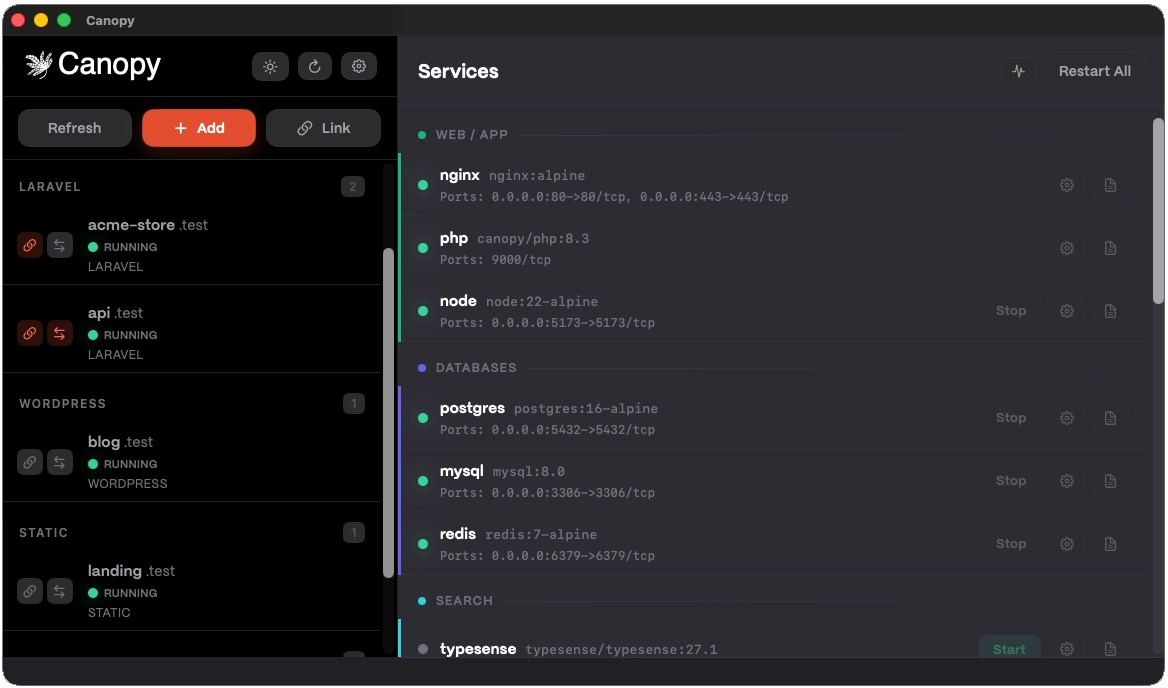Toggle link icon for api.test
Image resolution: width=1168 pixels, height=688 pixels.
coord(30,333)
